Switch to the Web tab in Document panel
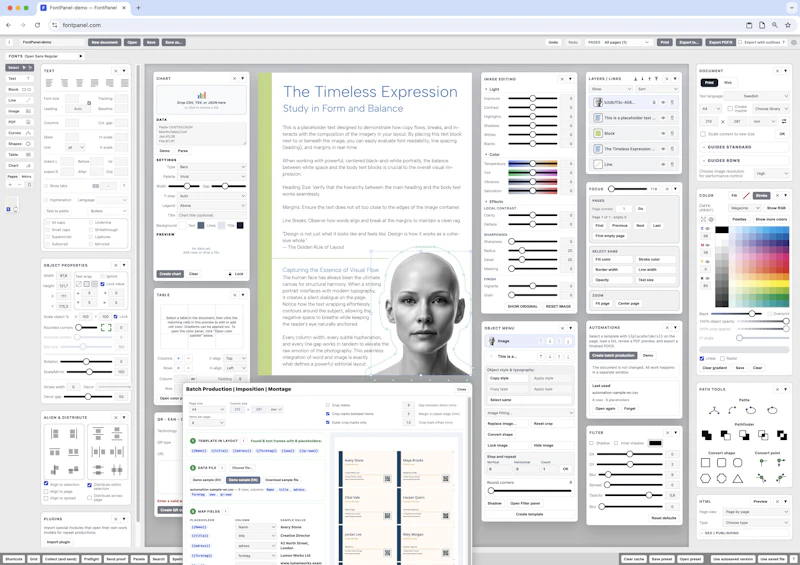The height and width of the screenshot is (565, 800). coord(728,82)
